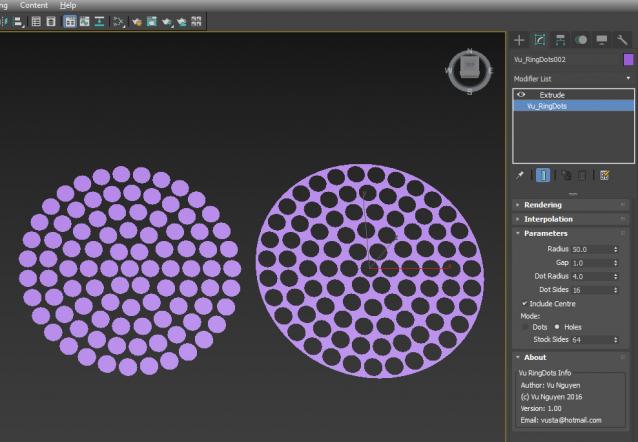Open the Create tab in command panel
The image size is (638, 442).
(x=519, y=40)
